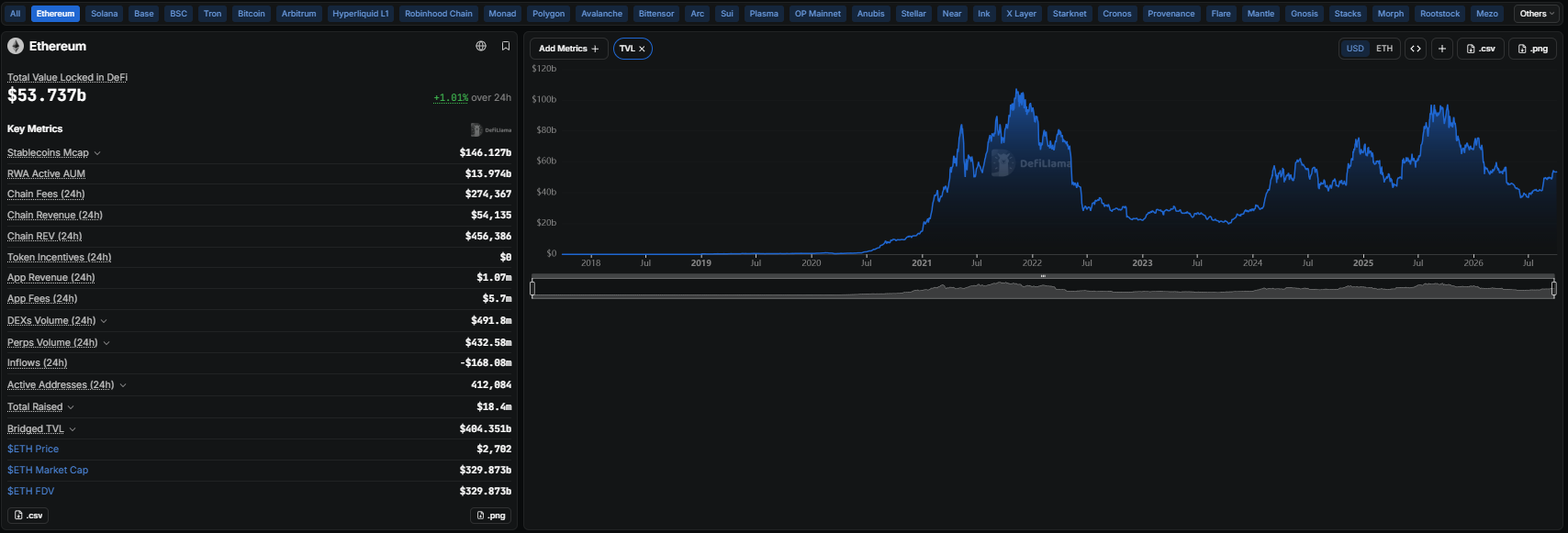Viewport: 1568px width, 533px height.
Task: Save key metrics .png at panel bottom
Action: [x=491, y=516]
